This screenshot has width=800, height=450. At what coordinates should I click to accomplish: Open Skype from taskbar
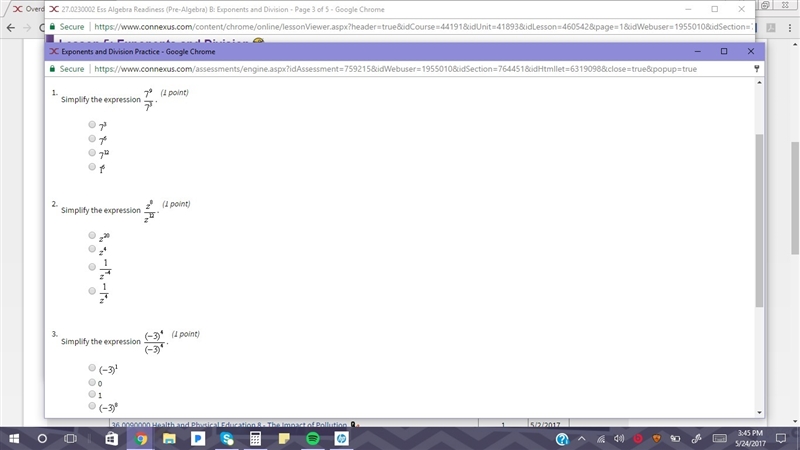pyautogui.click(x=227, y=439)
